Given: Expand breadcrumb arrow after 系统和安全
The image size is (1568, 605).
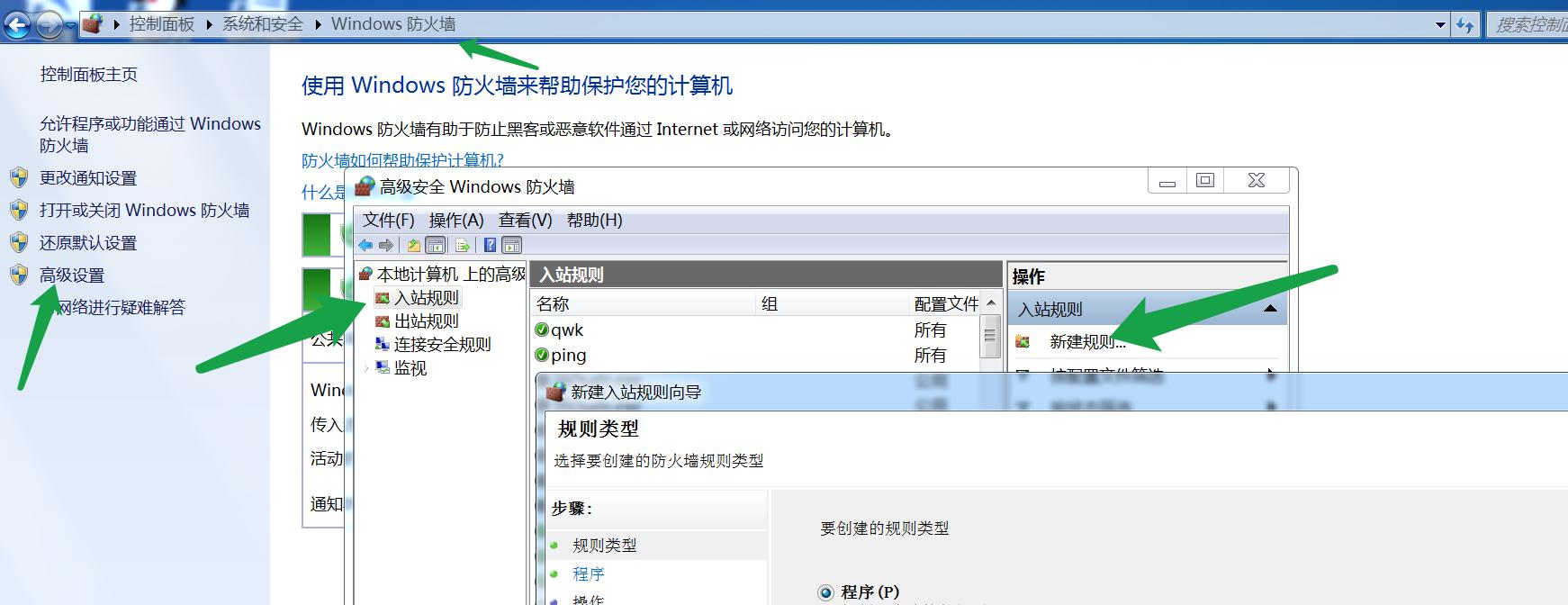Looking at the screenshot, I should coord(318,24).
